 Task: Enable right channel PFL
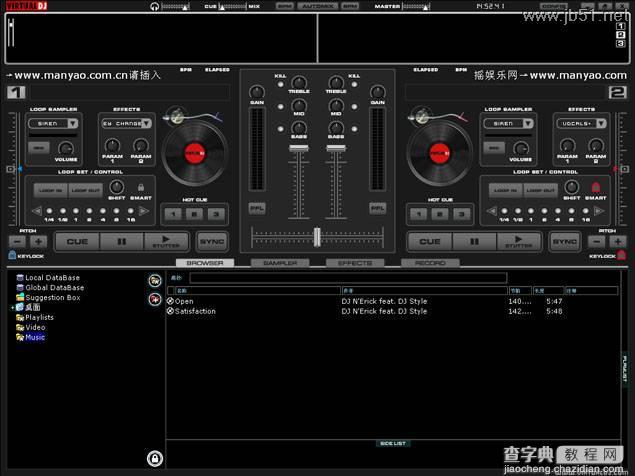tap(377, 208)
